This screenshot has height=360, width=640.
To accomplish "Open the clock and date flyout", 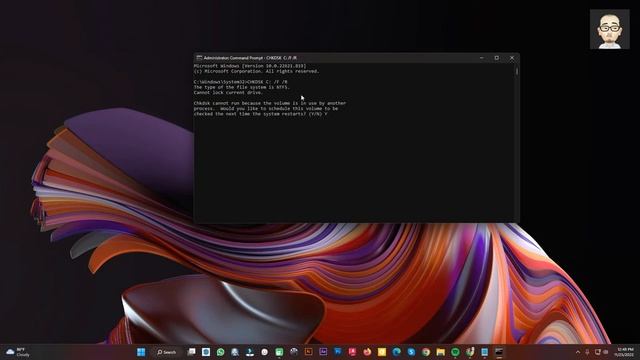I will (x=624, y=352).
